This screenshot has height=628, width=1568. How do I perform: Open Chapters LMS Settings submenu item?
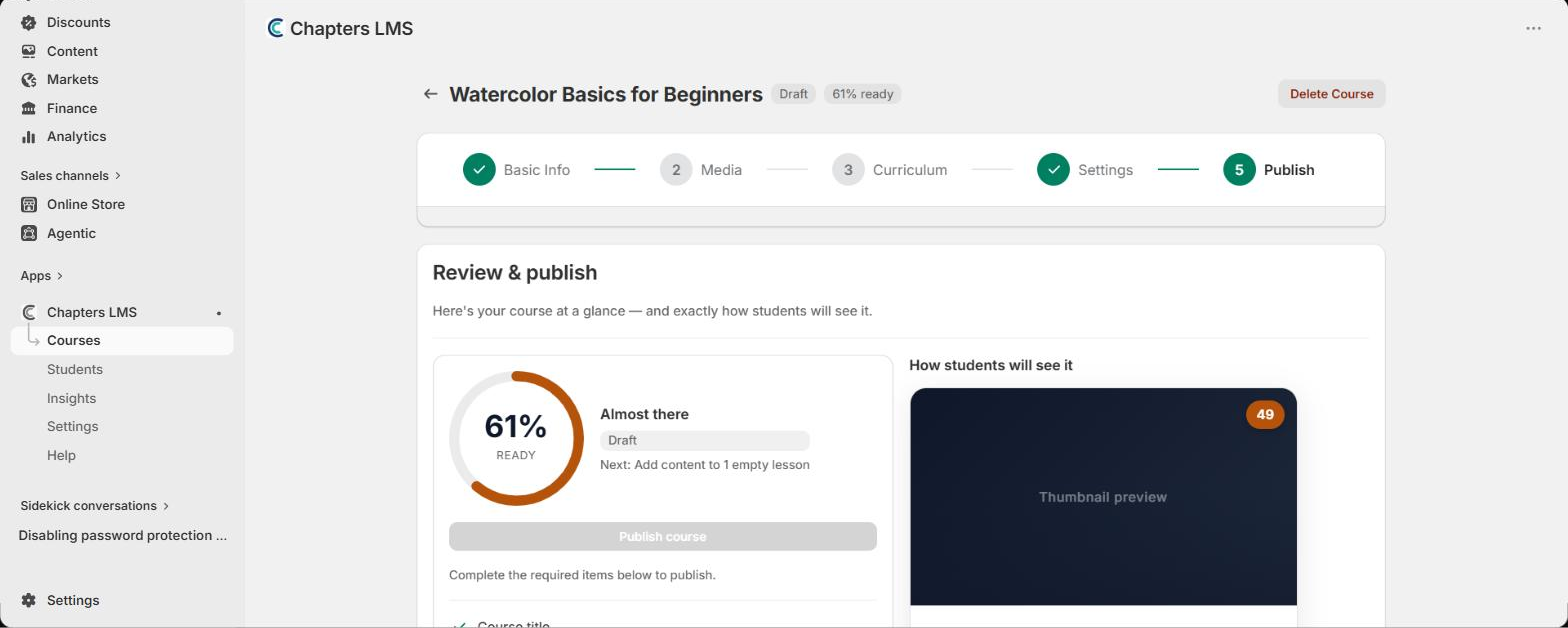(x=73, y=426)
